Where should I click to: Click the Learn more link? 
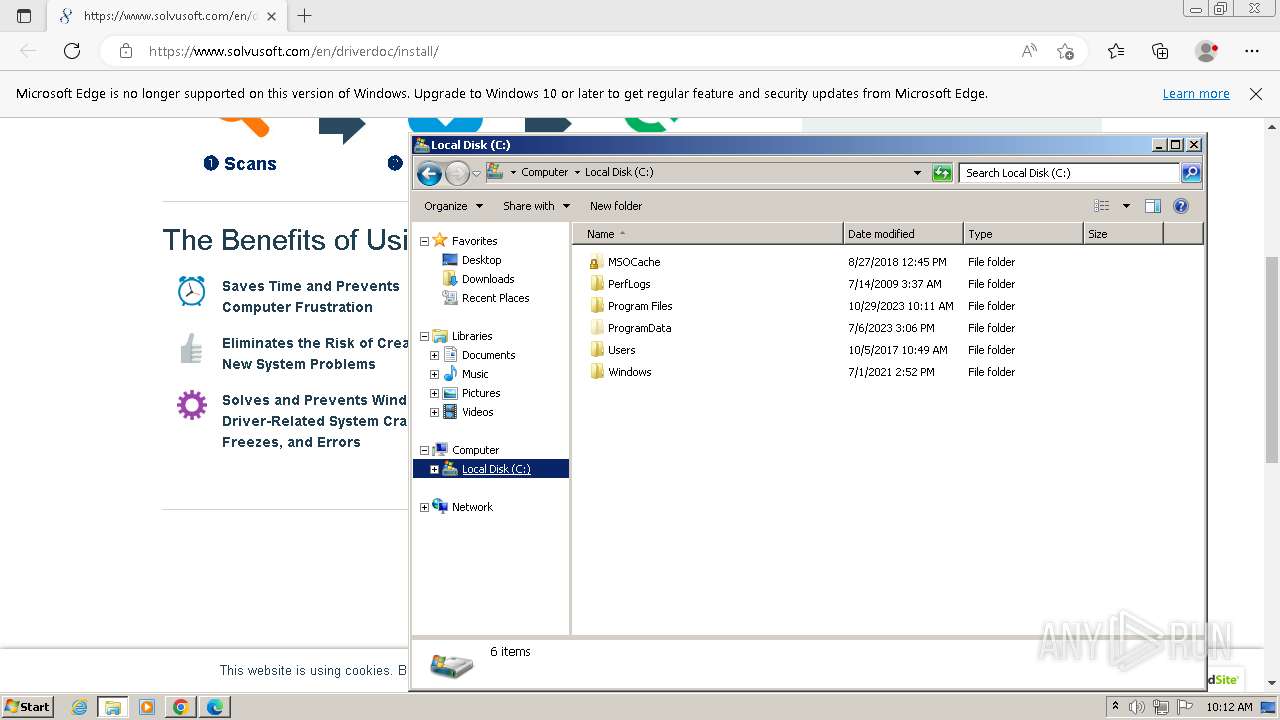click(1196, 94)
